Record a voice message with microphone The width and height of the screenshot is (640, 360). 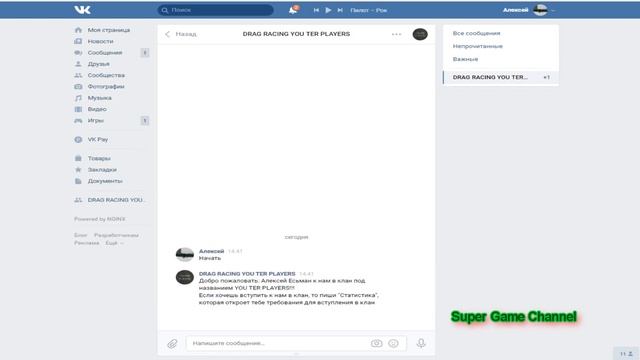click(x=421, y=343)
